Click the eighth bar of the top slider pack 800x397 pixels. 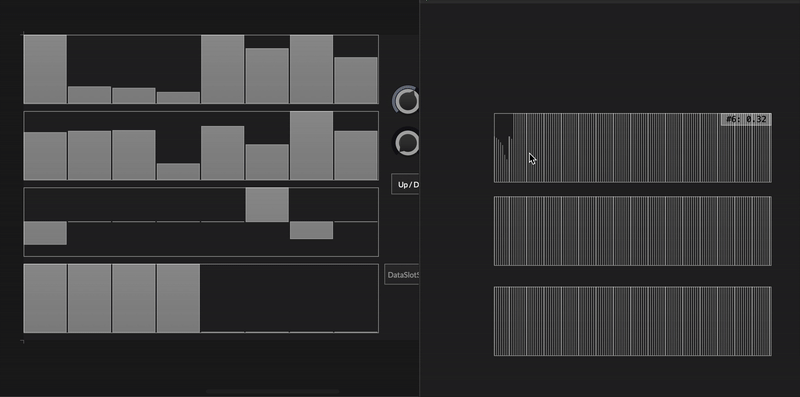(356, 80)
